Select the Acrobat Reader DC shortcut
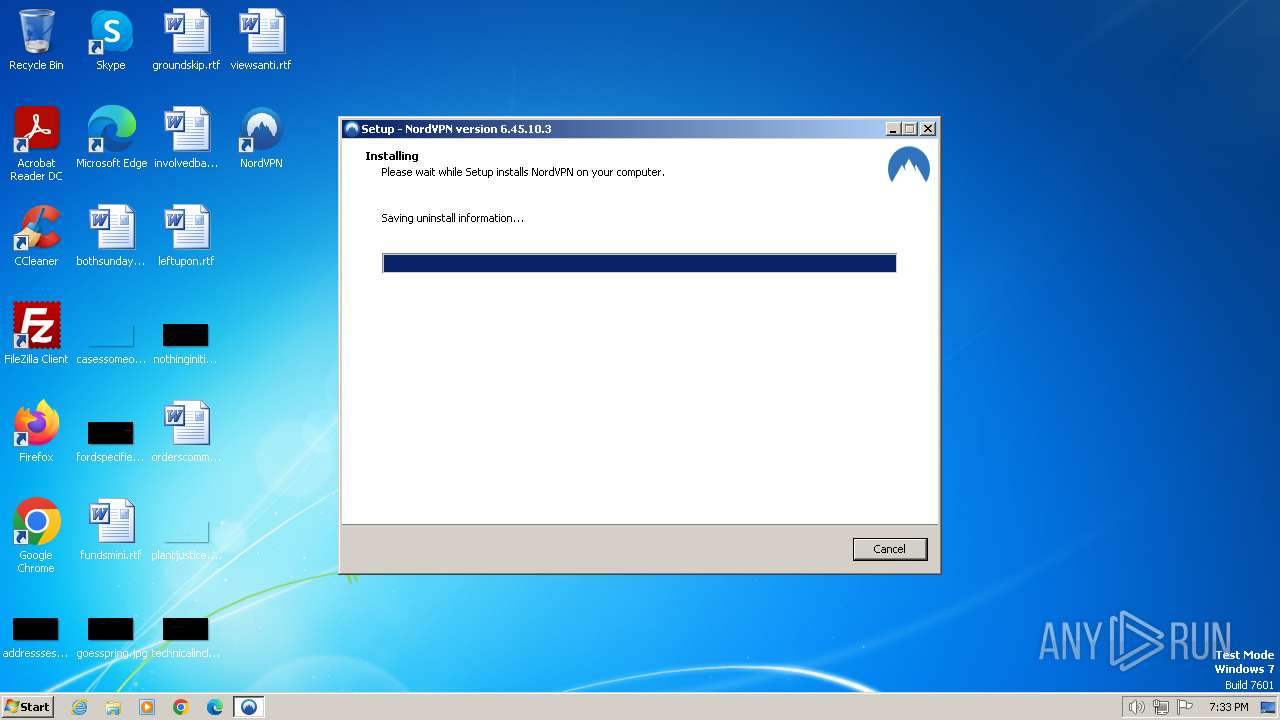1280x720 pixels. tap(36, 144)
